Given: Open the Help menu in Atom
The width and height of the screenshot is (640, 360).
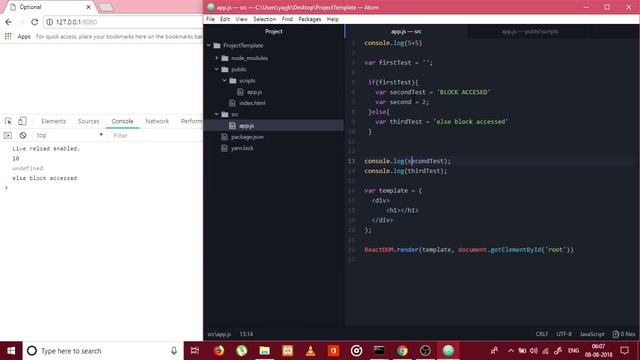Looking at the screenshot, I should coord(333,19).
